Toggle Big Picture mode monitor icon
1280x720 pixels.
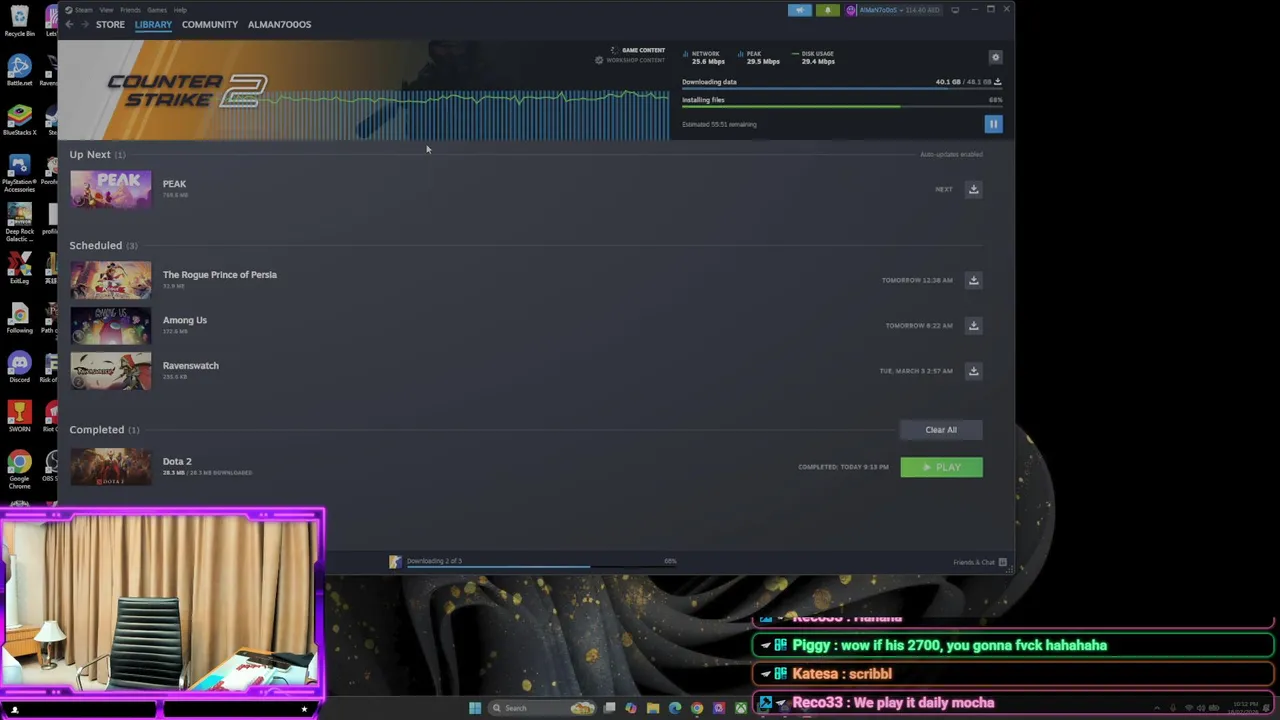955,10
